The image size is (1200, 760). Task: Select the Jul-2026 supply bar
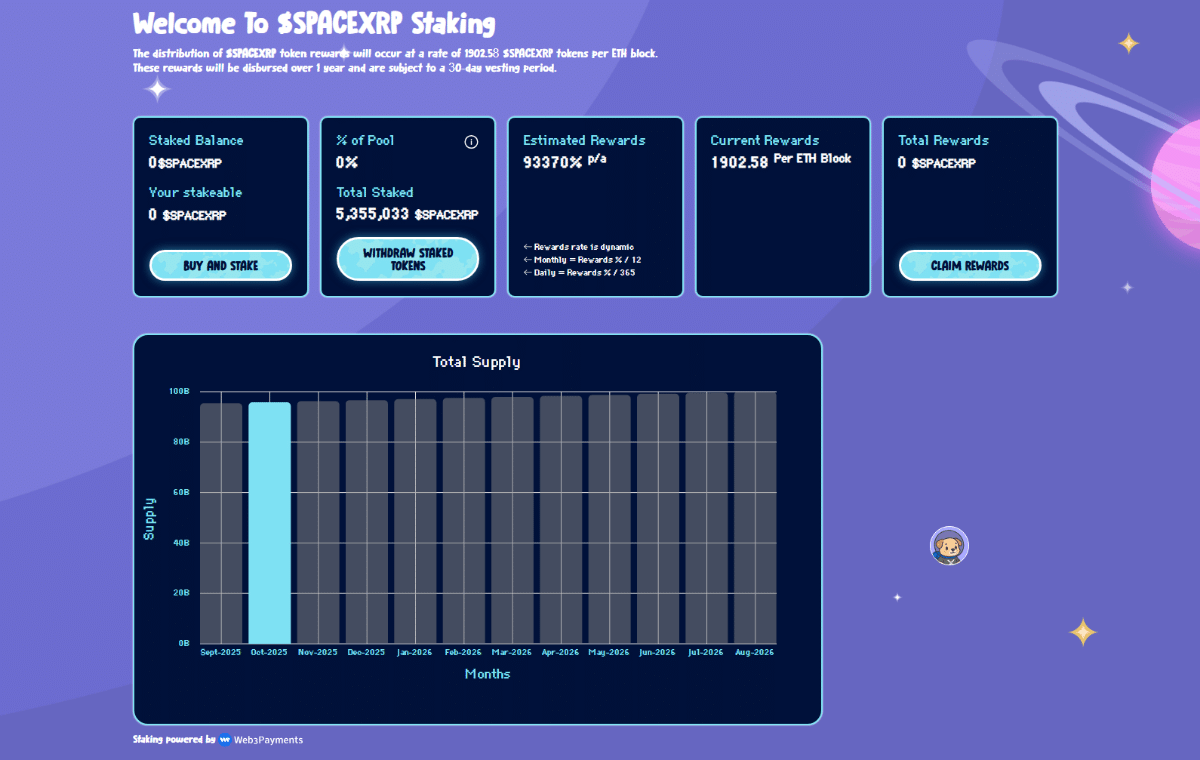click(x=706, y=518)
